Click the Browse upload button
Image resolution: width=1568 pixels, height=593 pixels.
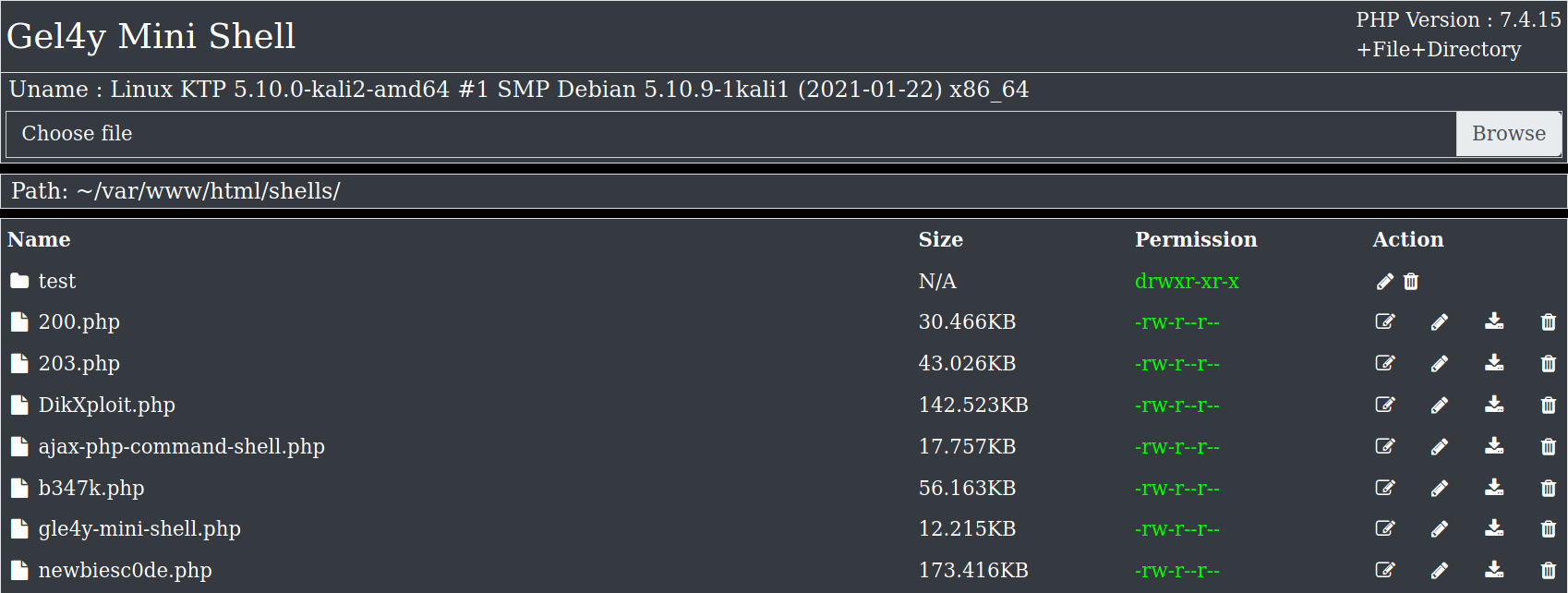coord(1509,134)
